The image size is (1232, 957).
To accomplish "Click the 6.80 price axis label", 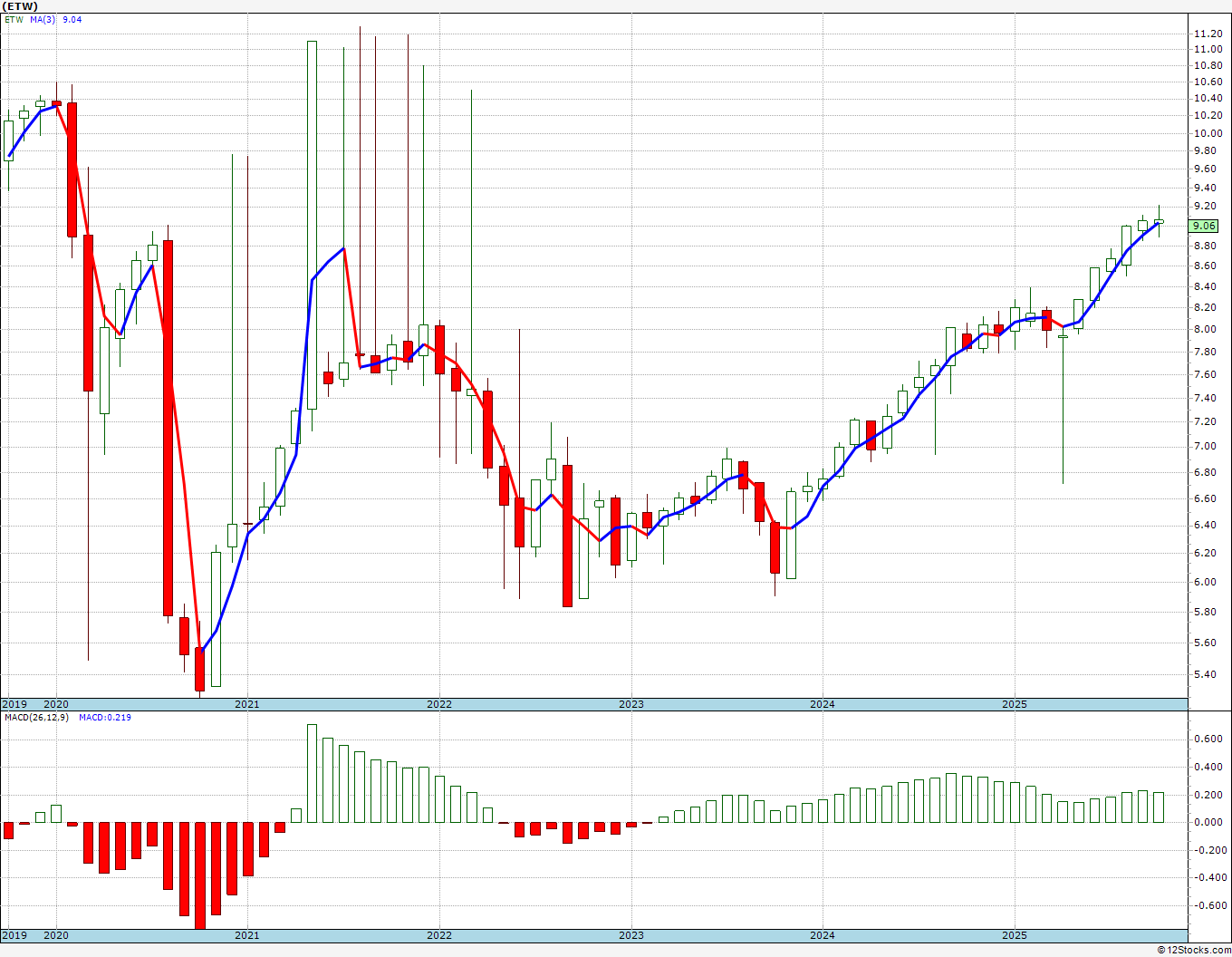I will [1207, 472].
